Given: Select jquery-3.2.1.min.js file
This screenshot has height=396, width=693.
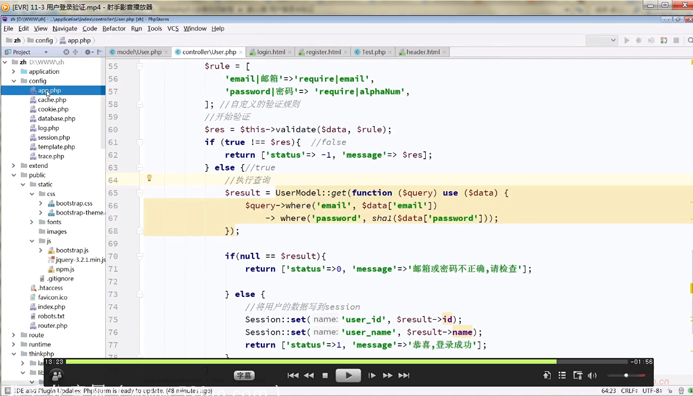Looking at the screenshot, I should [x=80, y=260].
